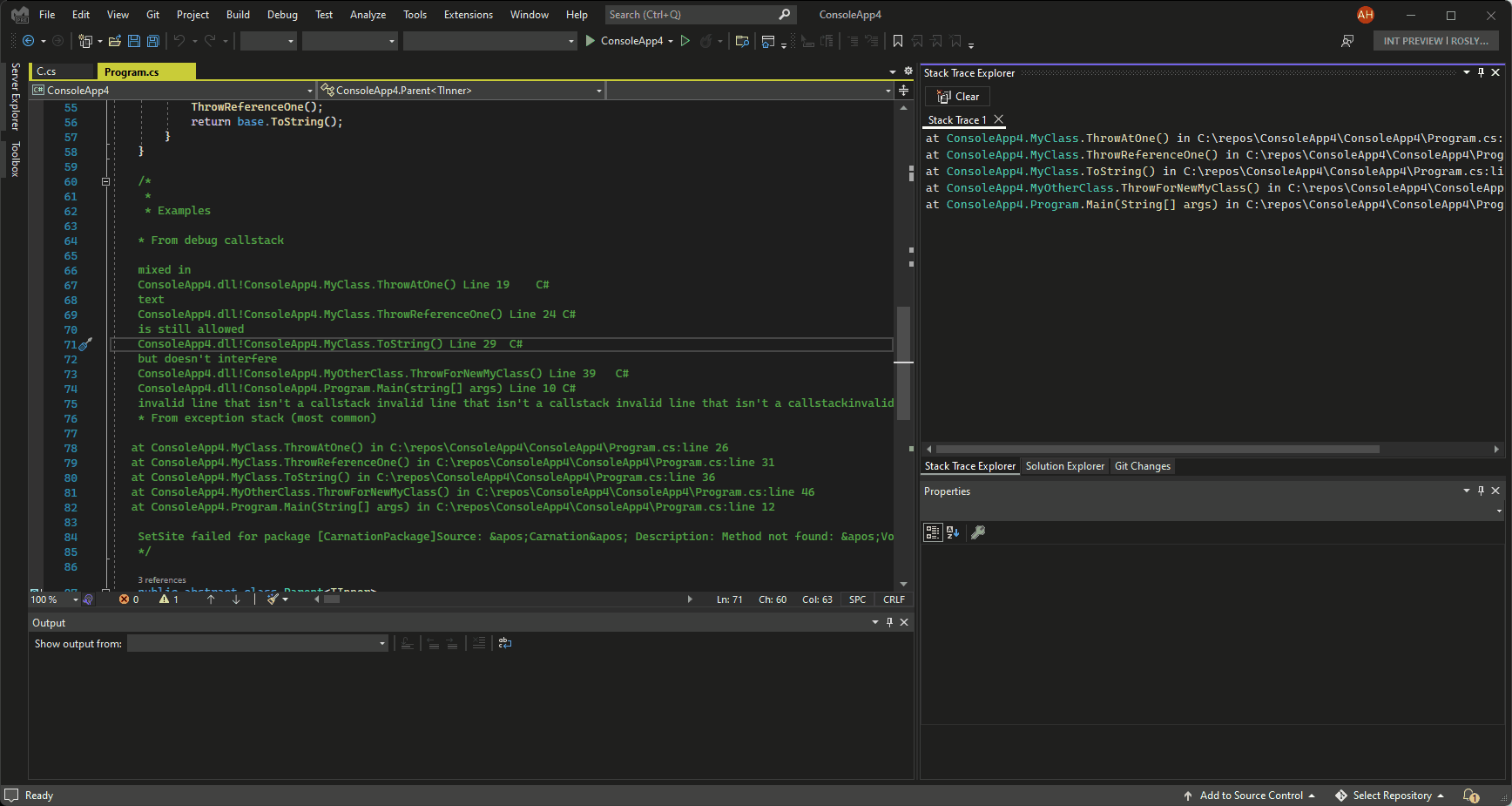Open the Properties pages wrench icon
The image size is (1512, 806).
[x=978, y=532]
